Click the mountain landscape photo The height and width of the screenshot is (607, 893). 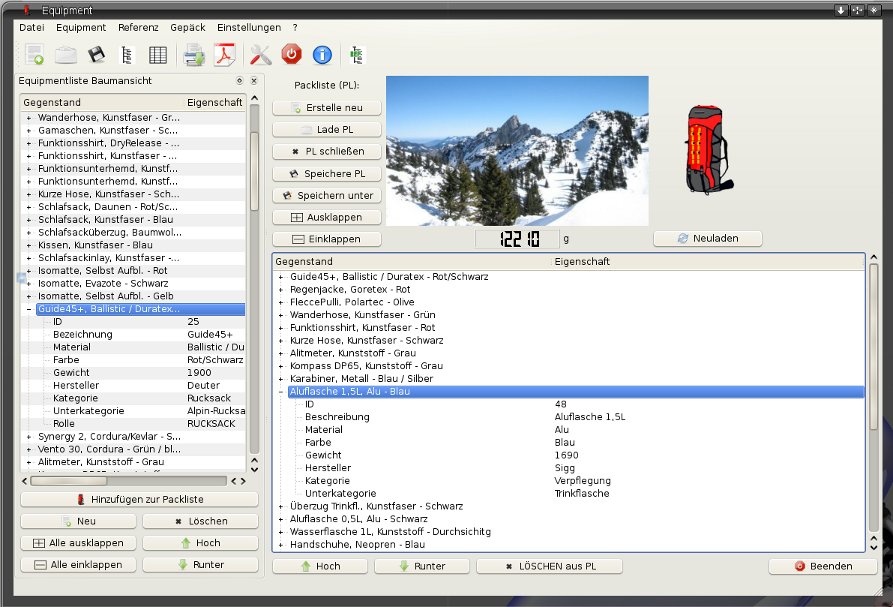coord(517,151)
